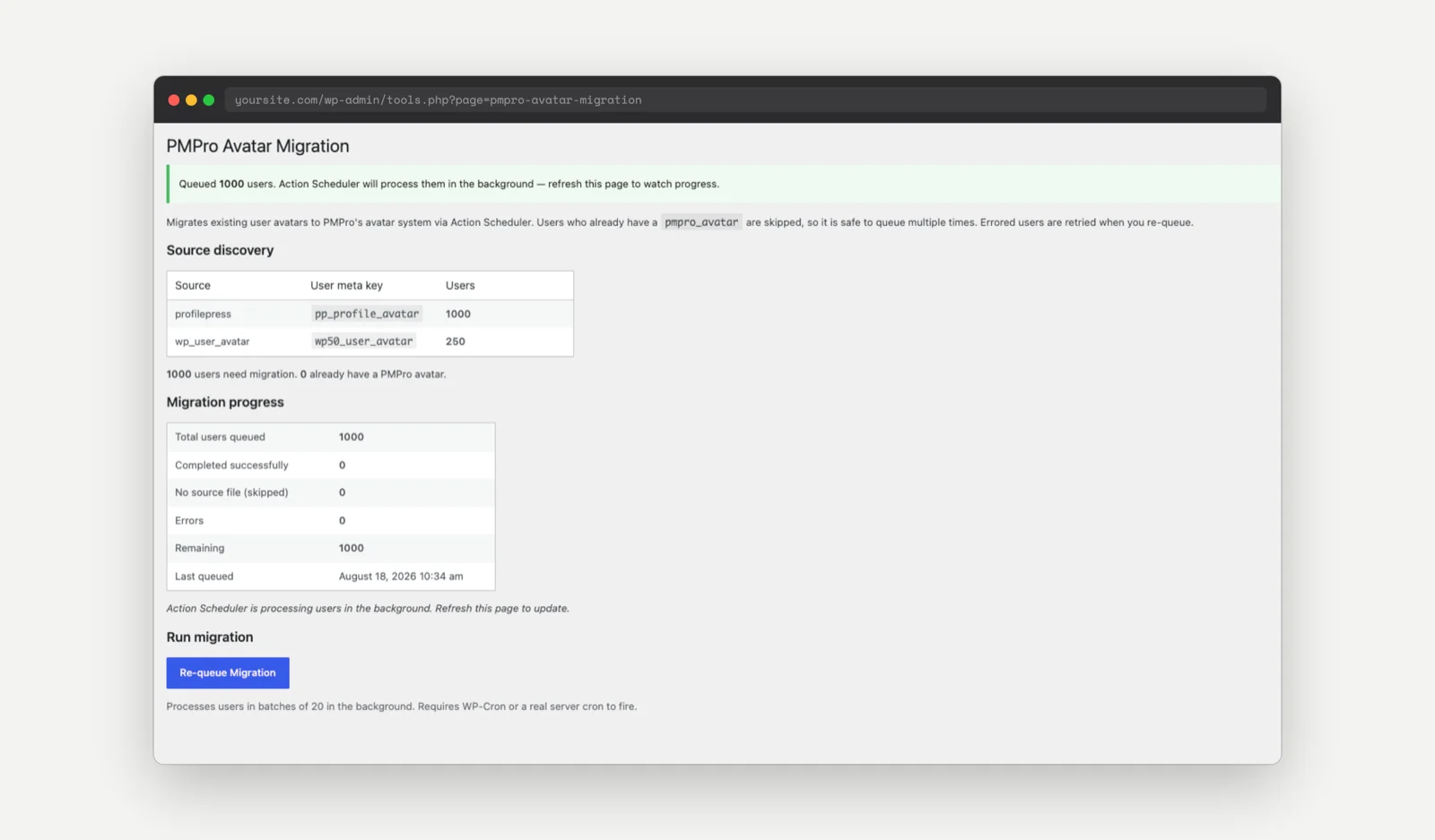This screenshot has width=1435, height=840.
Task: Click the 250 users count value
Action: (456, 342)
